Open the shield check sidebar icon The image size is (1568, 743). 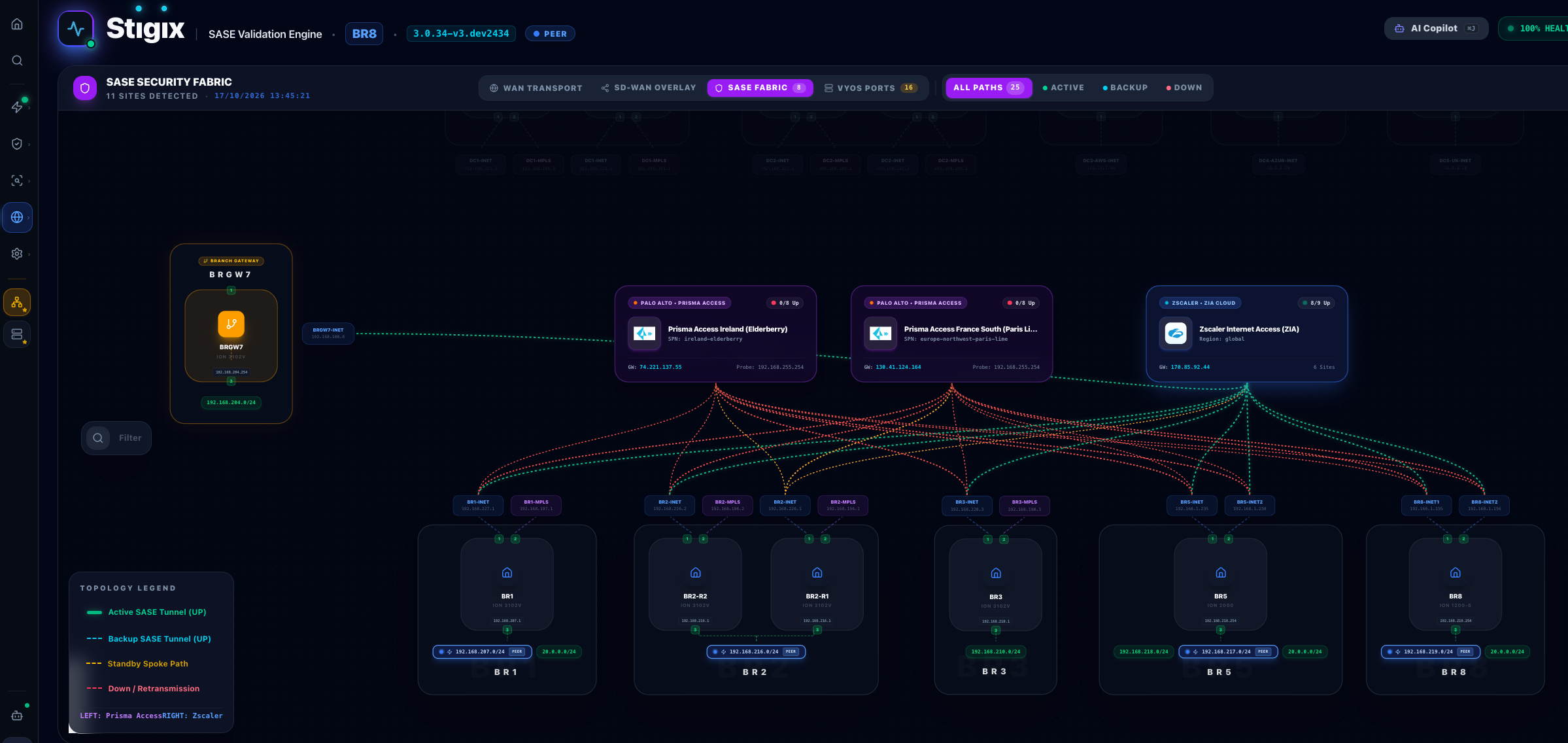tap(17, 144)
